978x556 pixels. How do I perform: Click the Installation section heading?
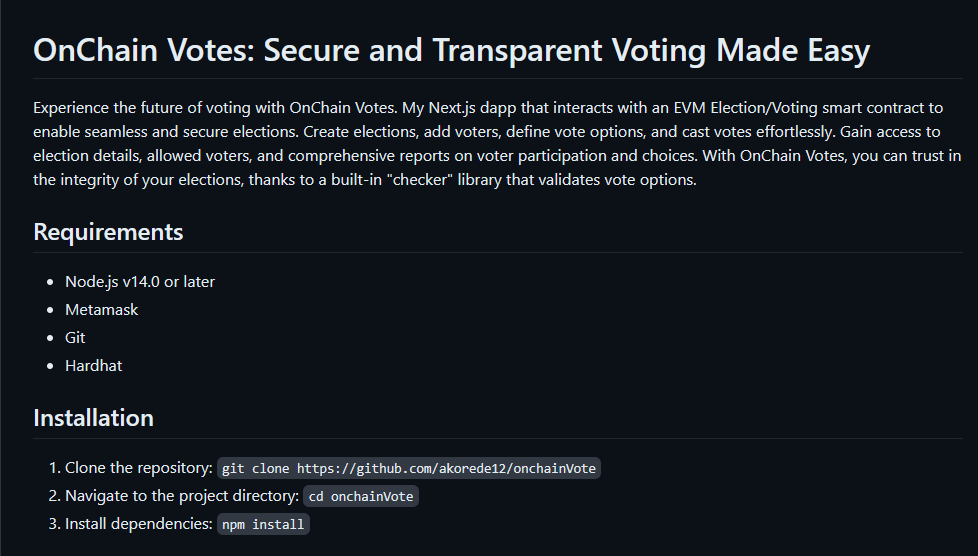coord(93,418)
